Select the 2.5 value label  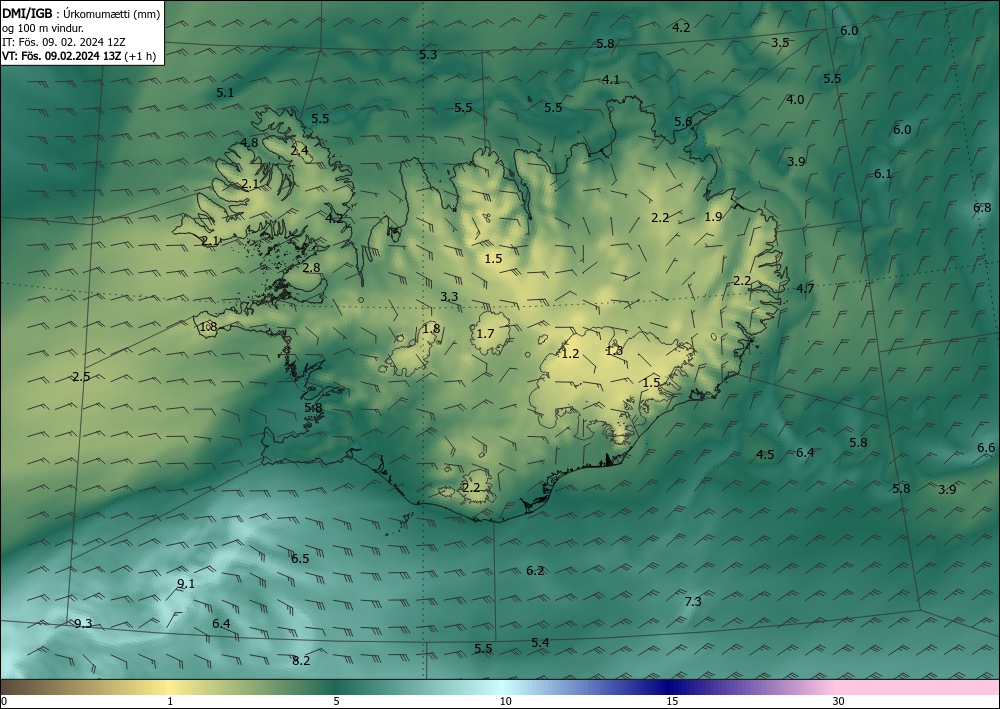81,377
